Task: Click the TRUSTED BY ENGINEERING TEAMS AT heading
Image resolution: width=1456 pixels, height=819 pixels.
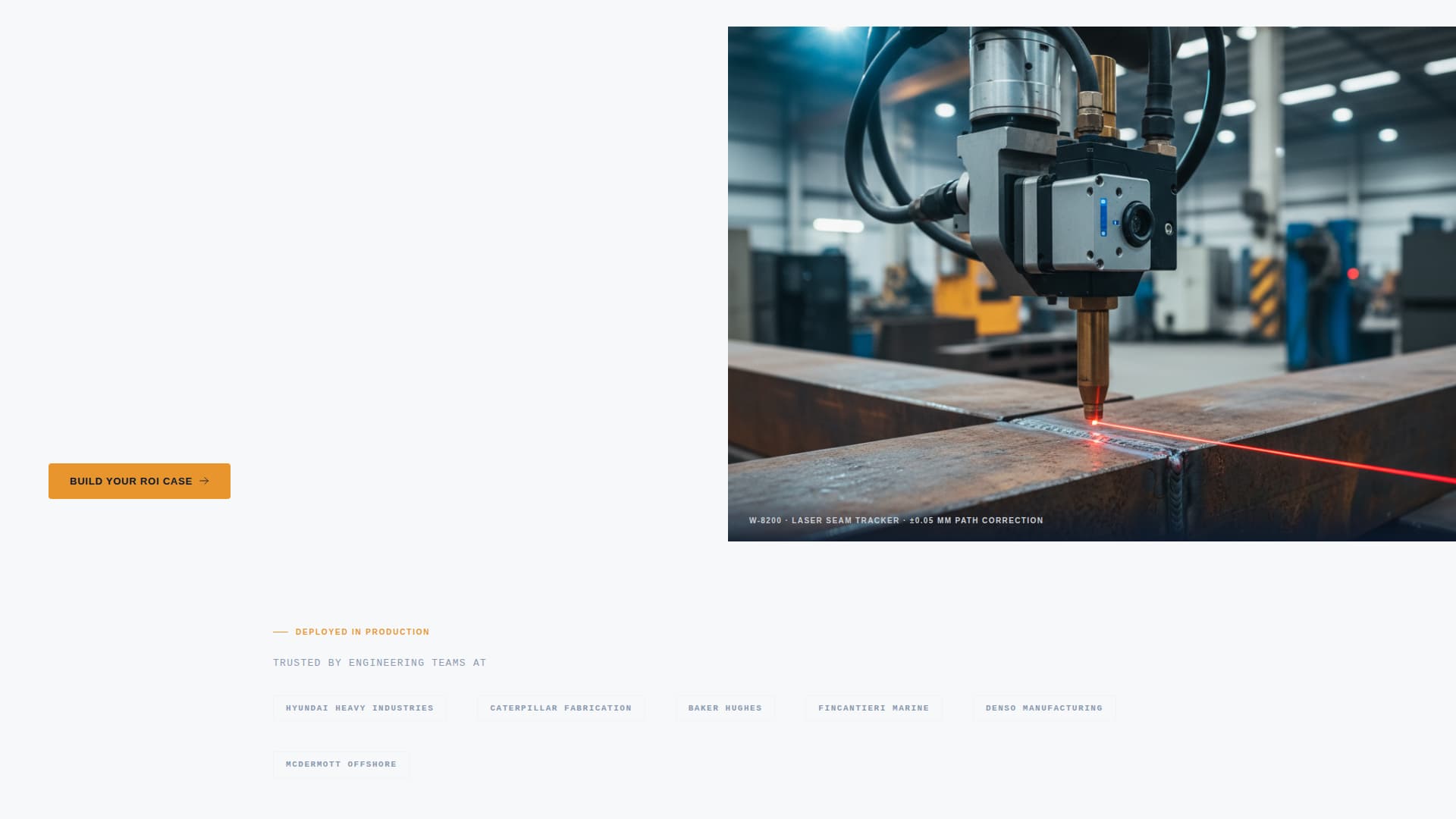Action: point(379,662)
